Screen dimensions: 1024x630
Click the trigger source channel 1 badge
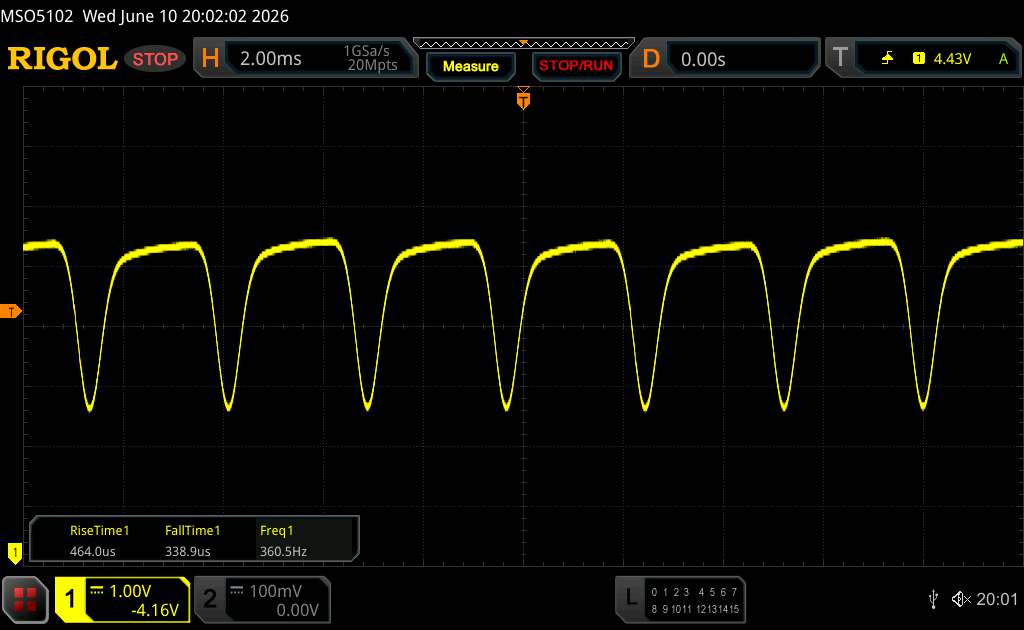point(918,59)
